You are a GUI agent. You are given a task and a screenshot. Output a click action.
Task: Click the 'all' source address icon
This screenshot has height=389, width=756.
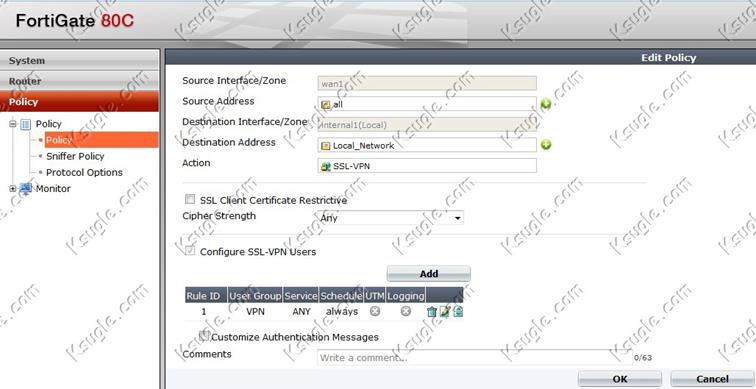pyautogui.click(x=326, y=104)
